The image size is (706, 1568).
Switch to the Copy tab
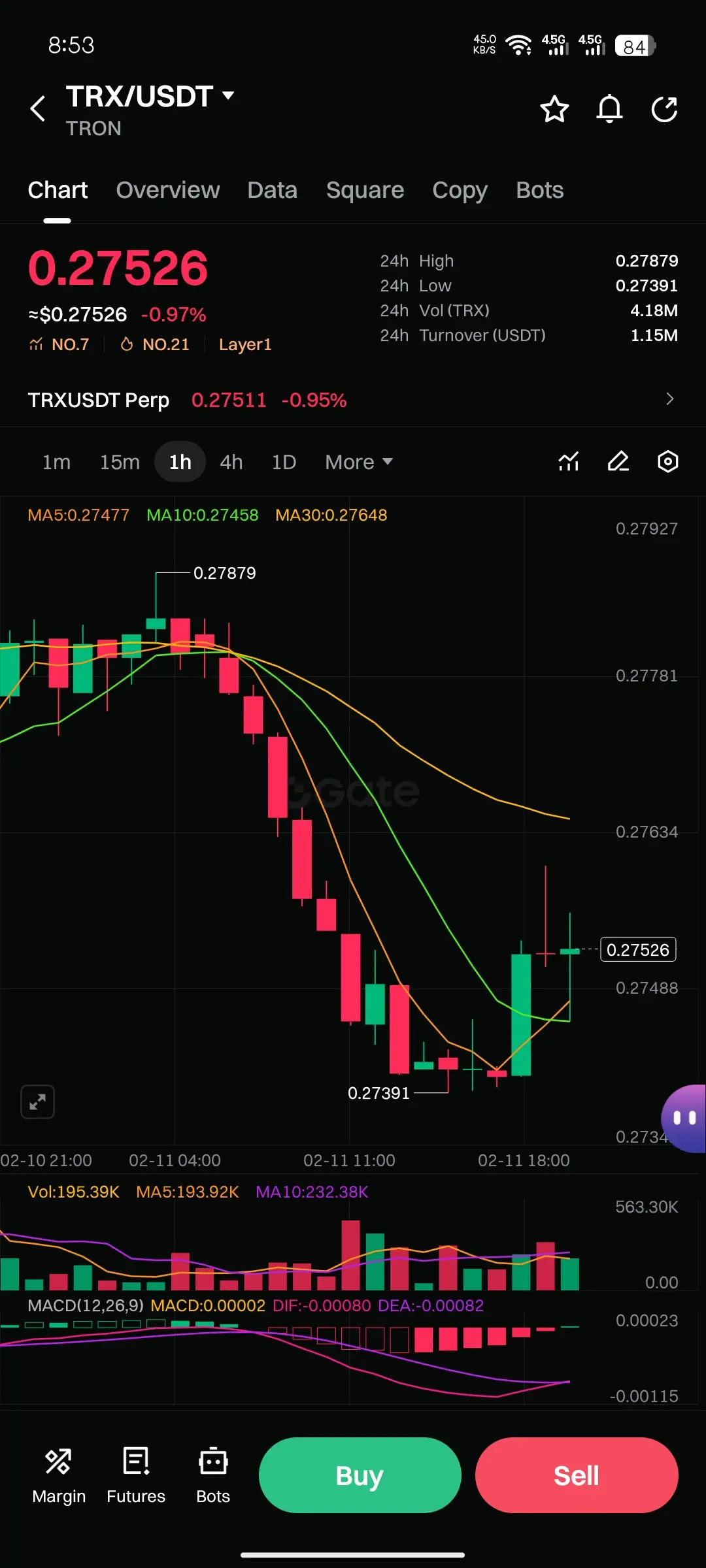[460, 190]
